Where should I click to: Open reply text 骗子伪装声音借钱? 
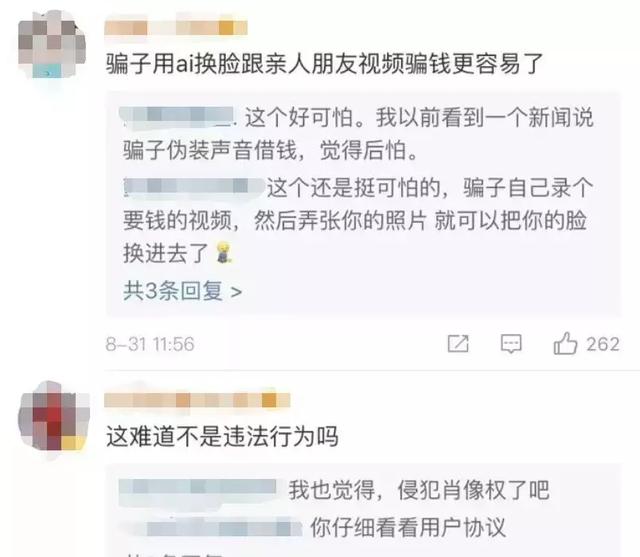[211, 151]
